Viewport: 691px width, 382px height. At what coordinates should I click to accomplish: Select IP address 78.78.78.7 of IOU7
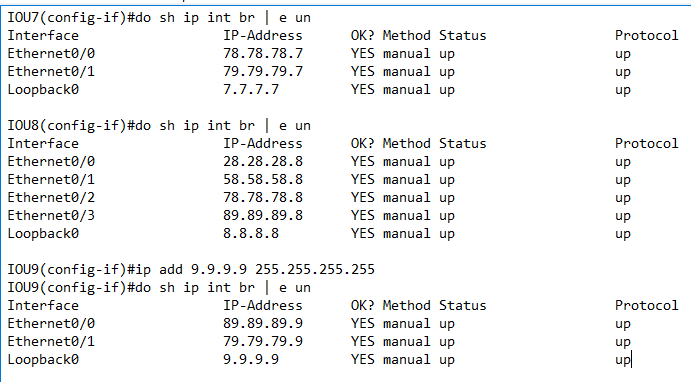263,53
